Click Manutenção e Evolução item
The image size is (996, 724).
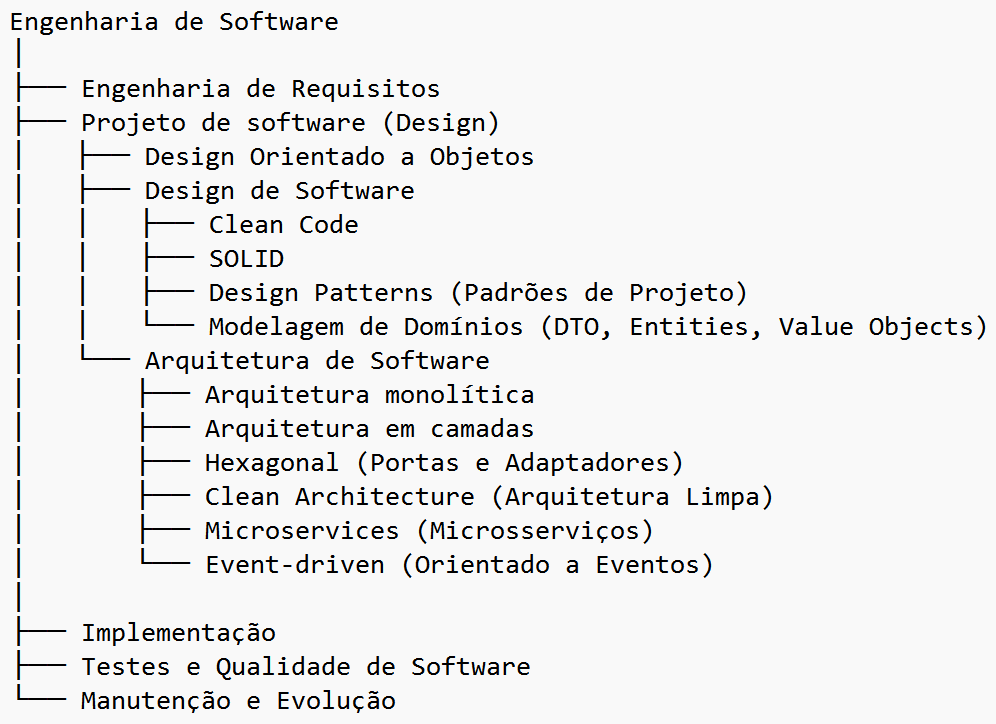click(x=238, y=701)
